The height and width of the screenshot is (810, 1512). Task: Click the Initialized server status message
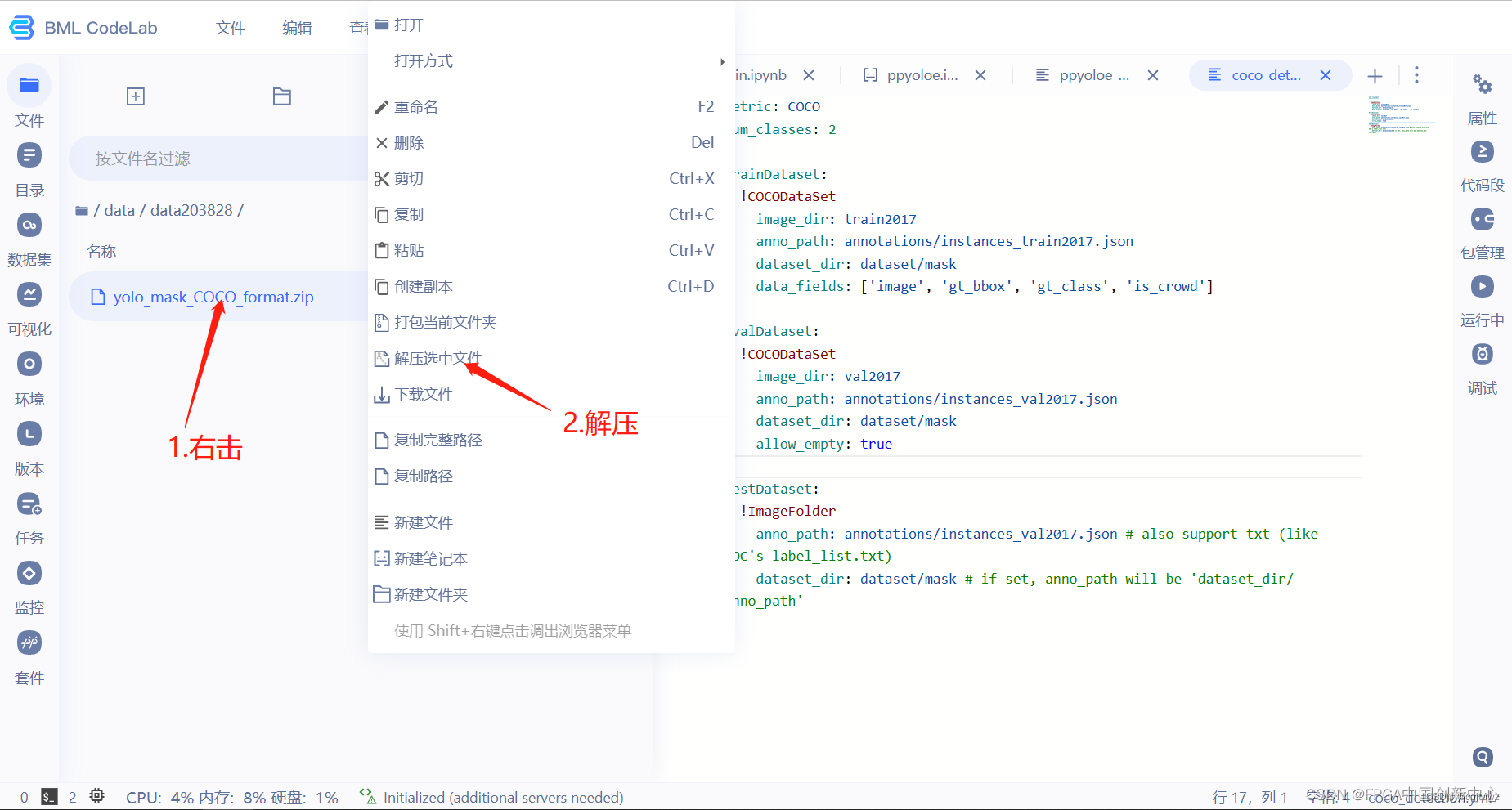pos(503,797)
